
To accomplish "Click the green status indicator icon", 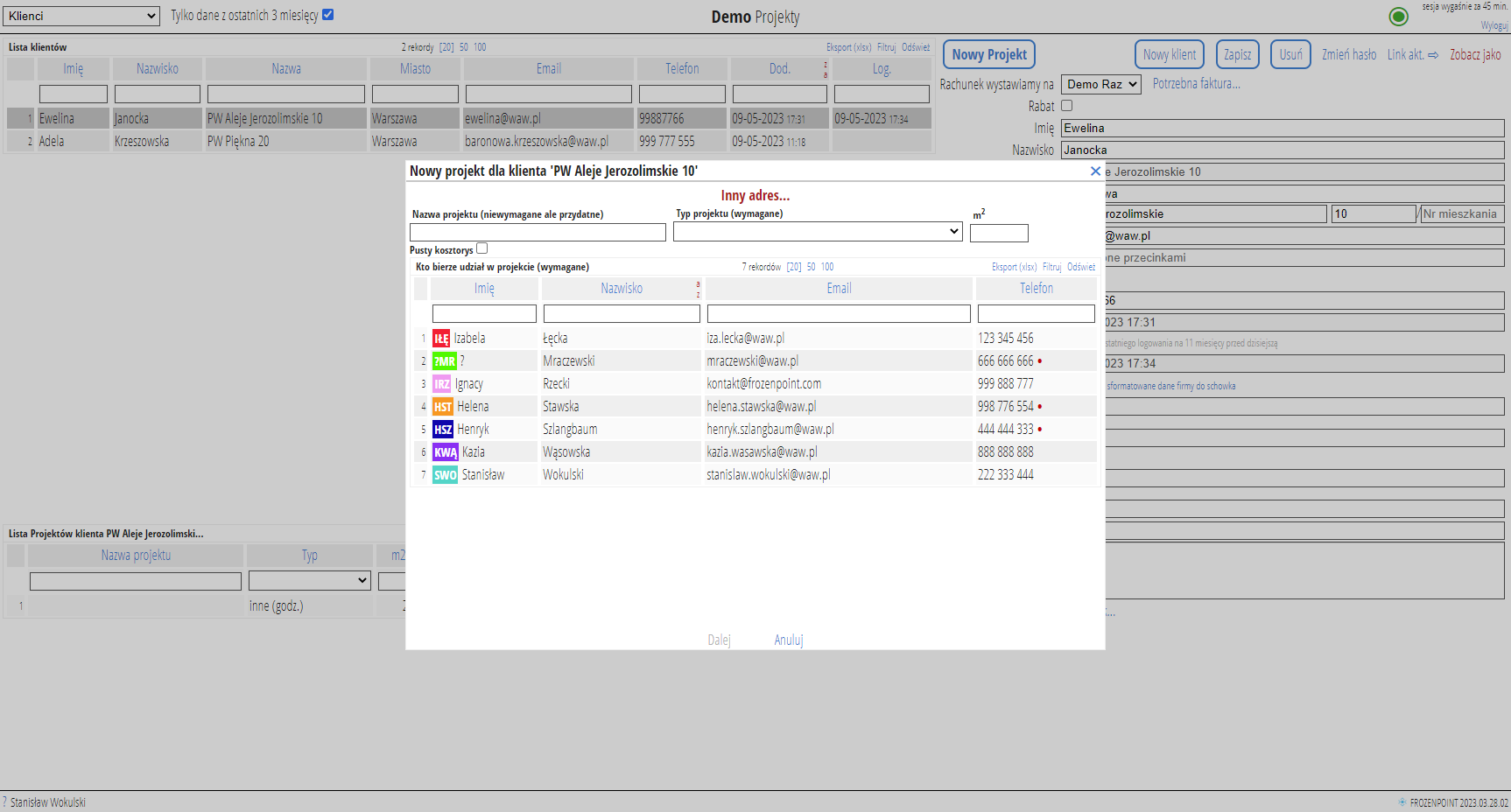I will (x=1398, y=17).
